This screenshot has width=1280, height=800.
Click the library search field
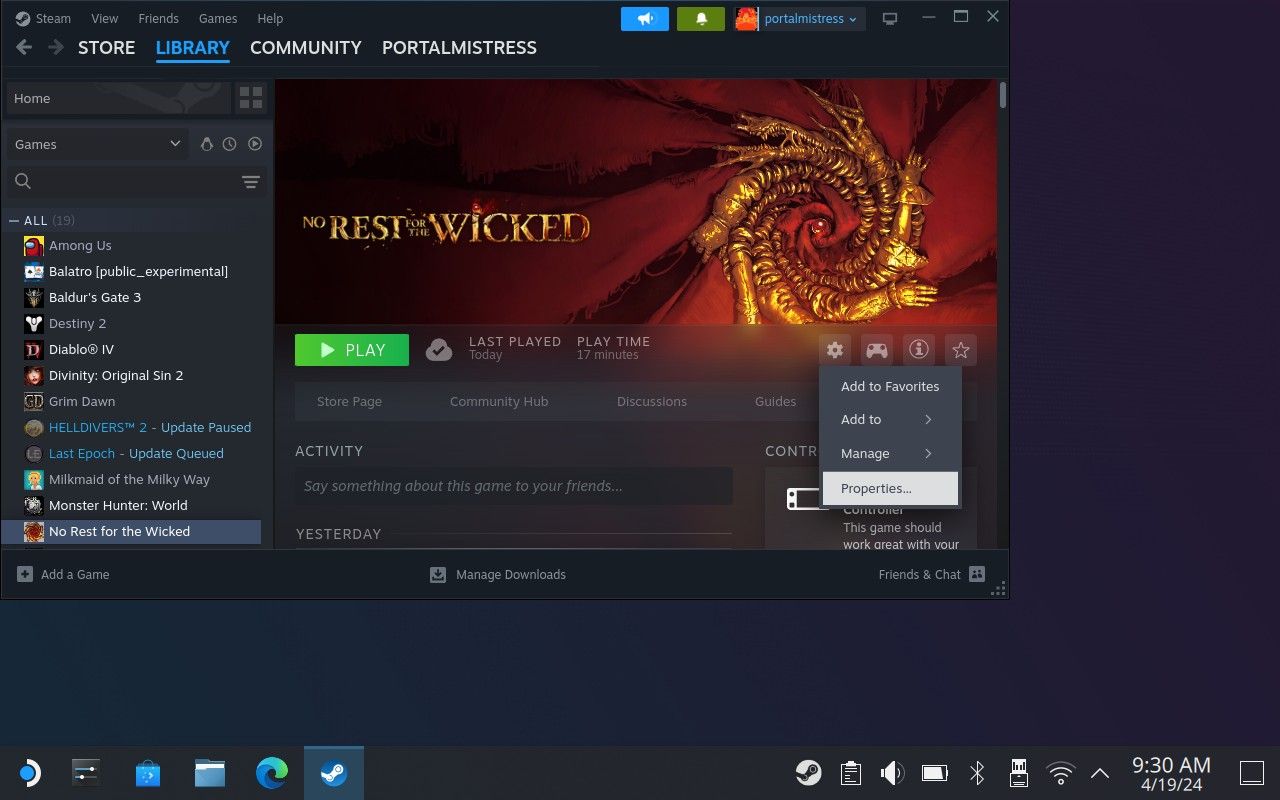tap(122, 181)
